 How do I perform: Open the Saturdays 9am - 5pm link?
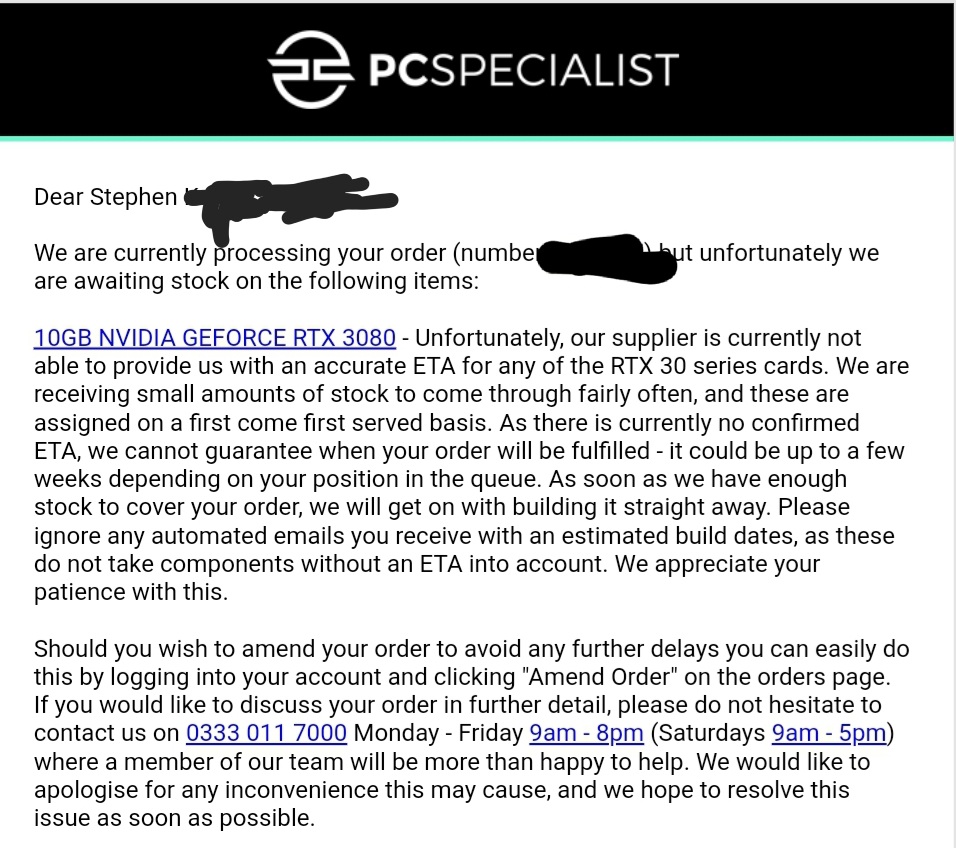[x=829, y=733]
